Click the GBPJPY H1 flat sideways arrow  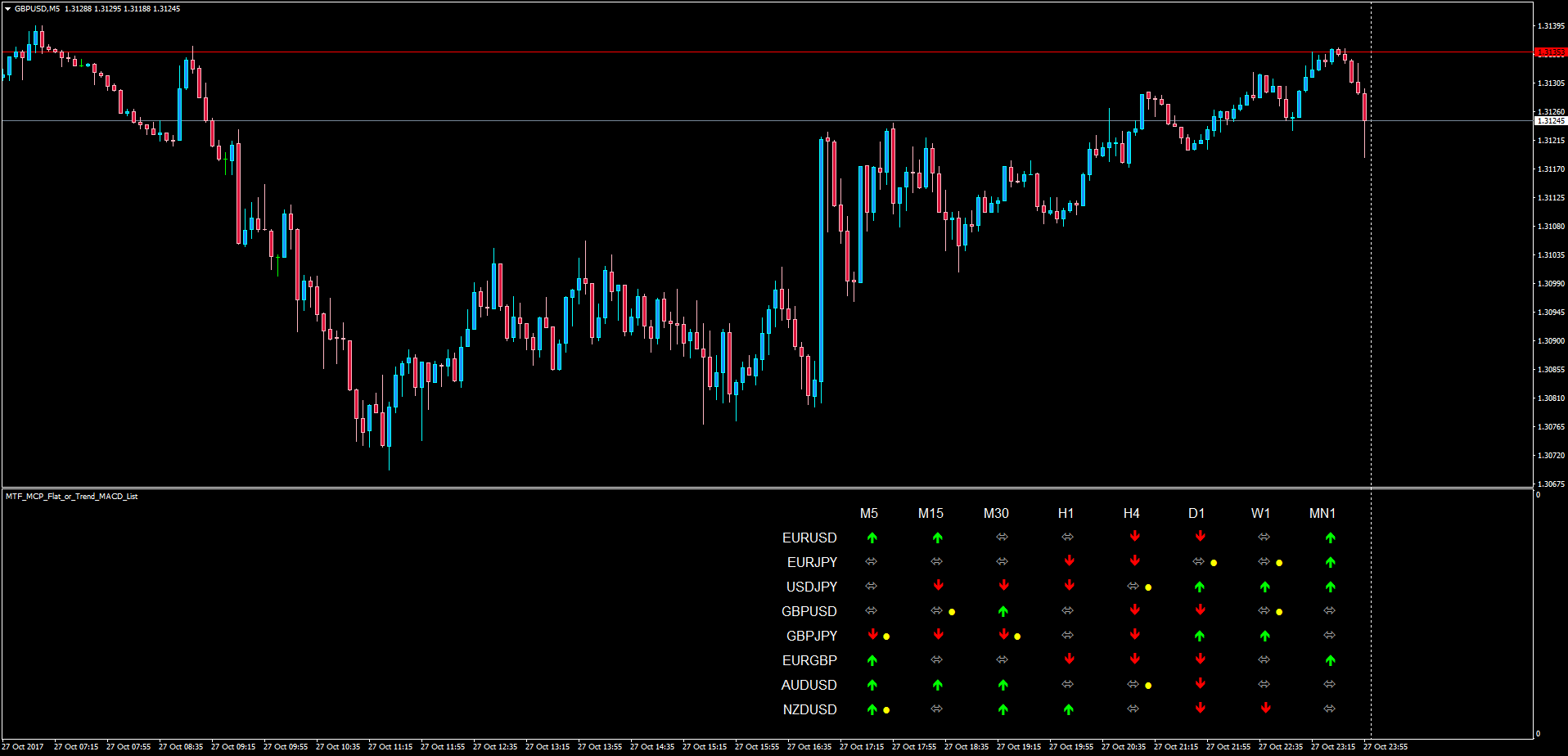click(x=1067, y=635)
